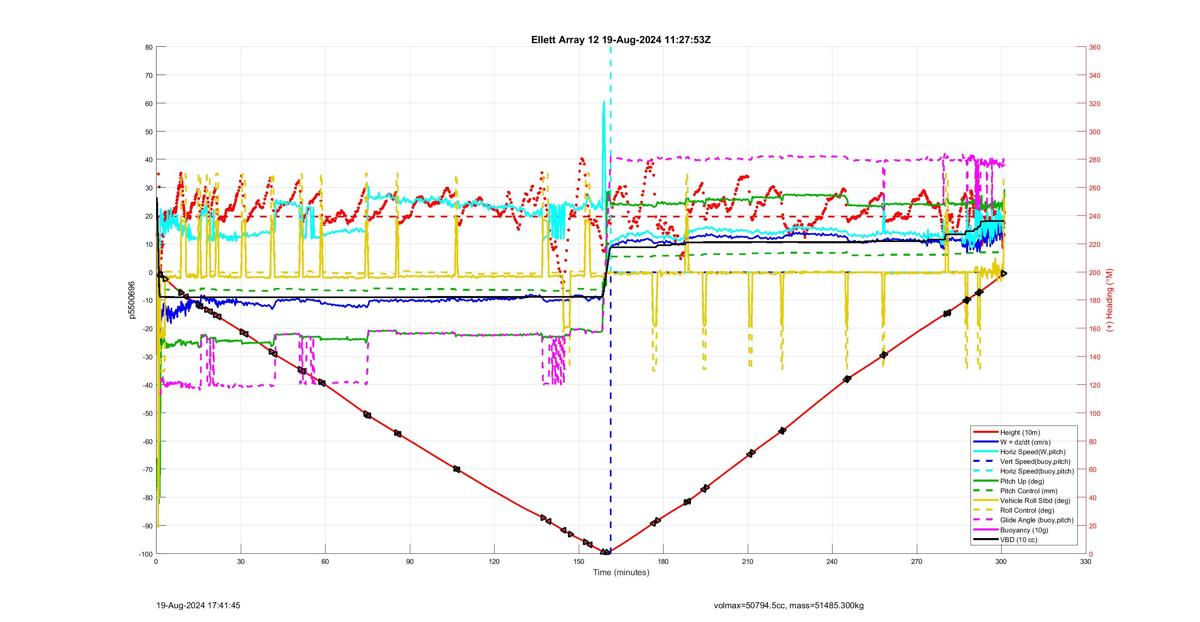The width and height of the screenshot is (1200, 622).
Task: Select the 'Time (minutes)' x-axis label
Action: pos(621,573)
